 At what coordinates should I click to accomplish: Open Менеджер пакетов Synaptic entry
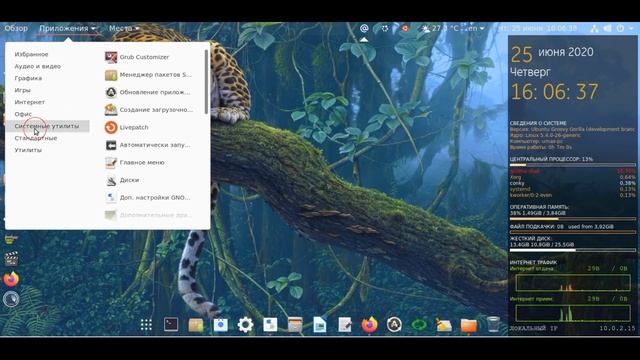click(149, 75)
